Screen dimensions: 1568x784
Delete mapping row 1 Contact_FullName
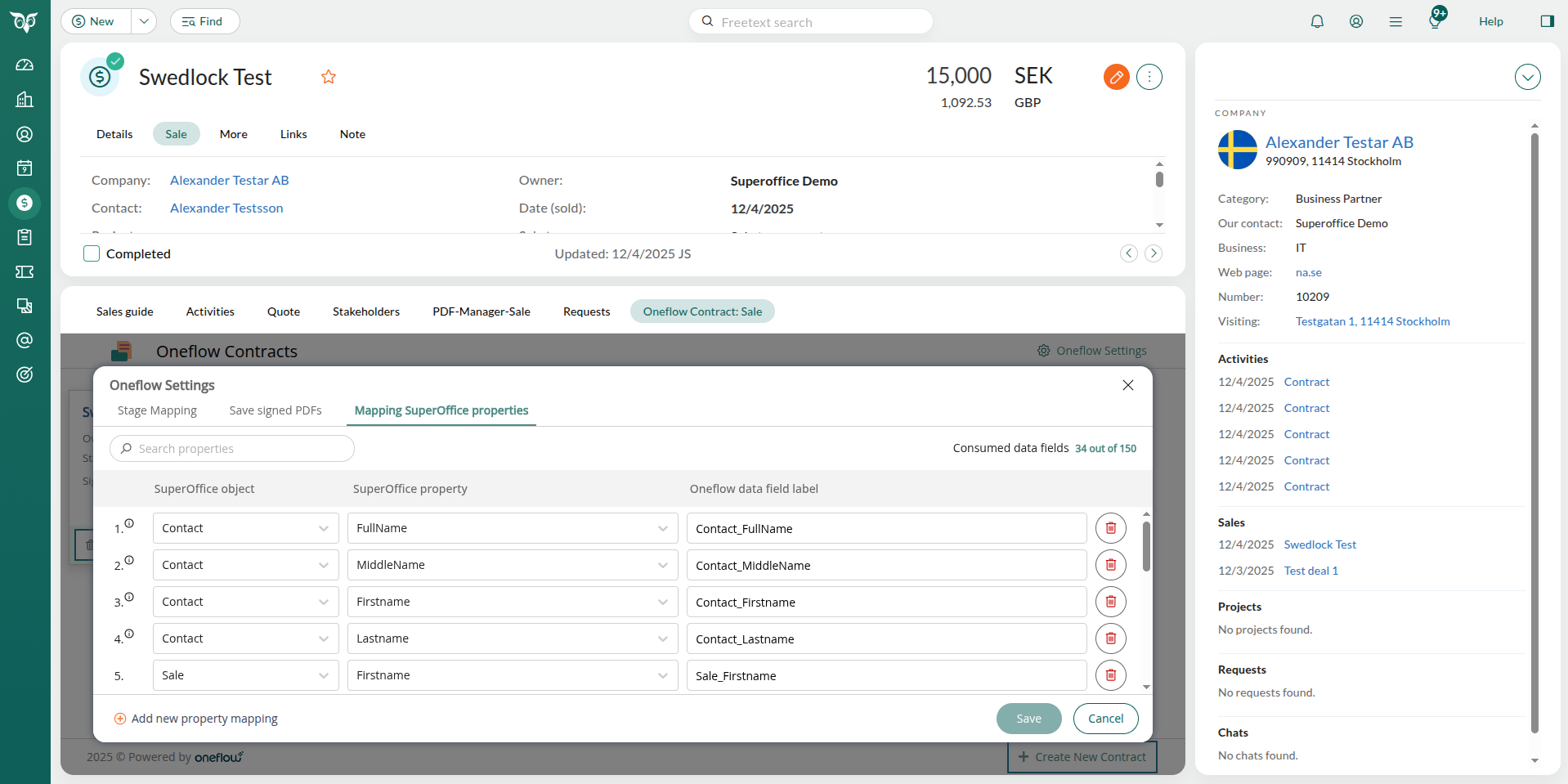(x=1111, y=528)
